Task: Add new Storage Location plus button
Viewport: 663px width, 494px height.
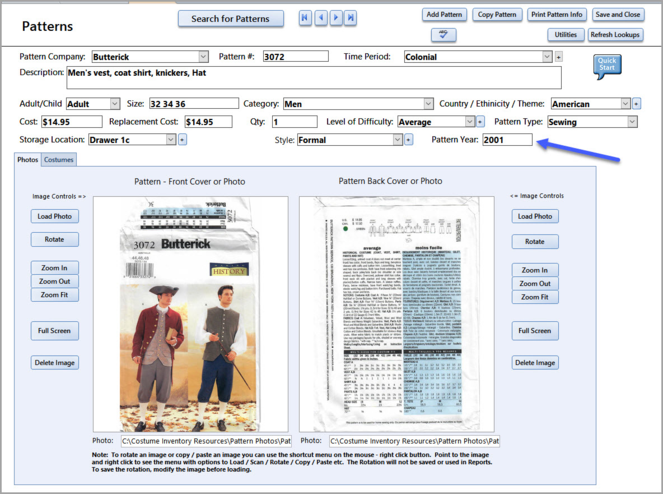Action: tap(182, 140)
